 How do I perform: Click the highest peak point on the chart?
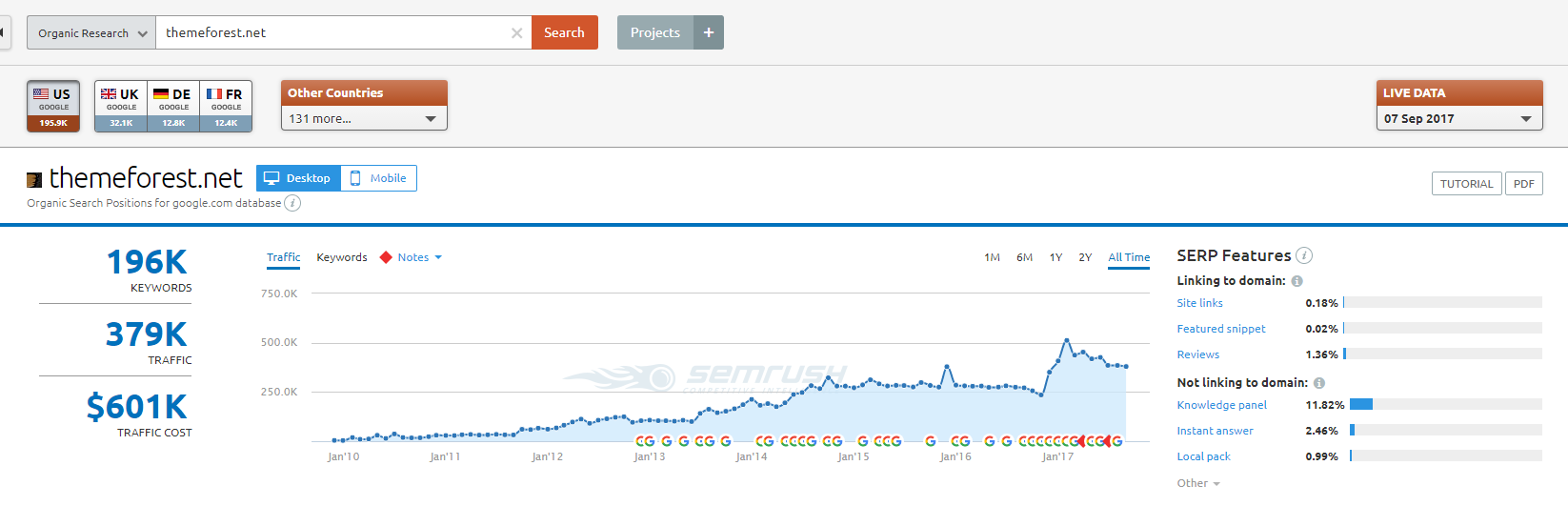1066,340
